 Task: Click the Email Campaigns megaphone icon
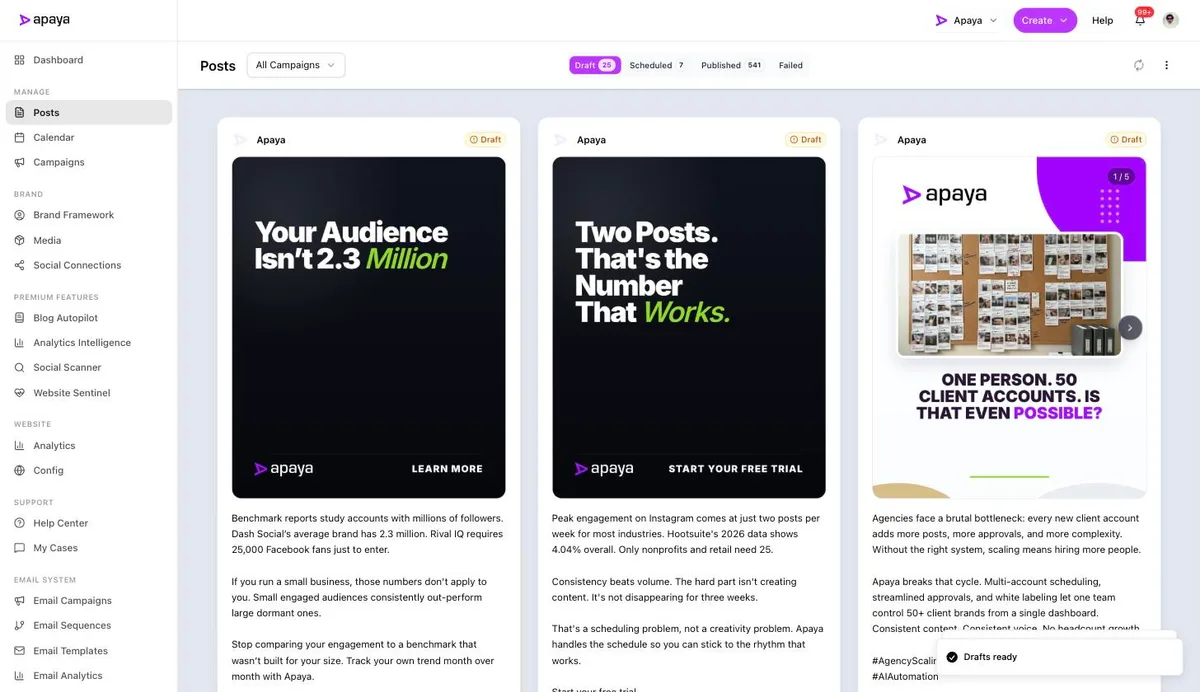[19, 601]
